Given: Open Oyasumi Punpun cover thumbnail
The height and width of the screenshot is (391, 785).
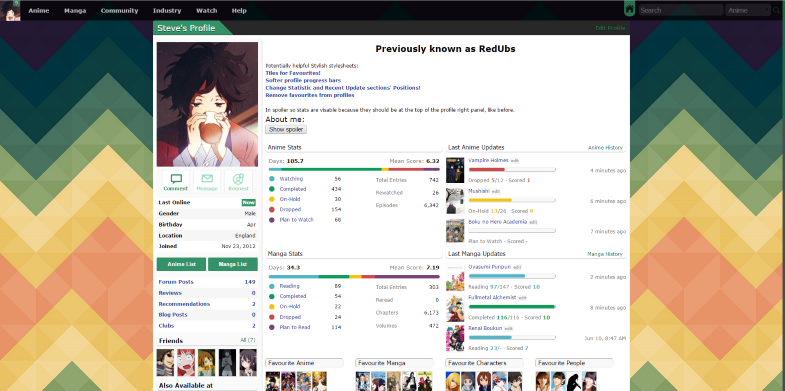Looking at the screenshot, I should (x=455, y=277).
